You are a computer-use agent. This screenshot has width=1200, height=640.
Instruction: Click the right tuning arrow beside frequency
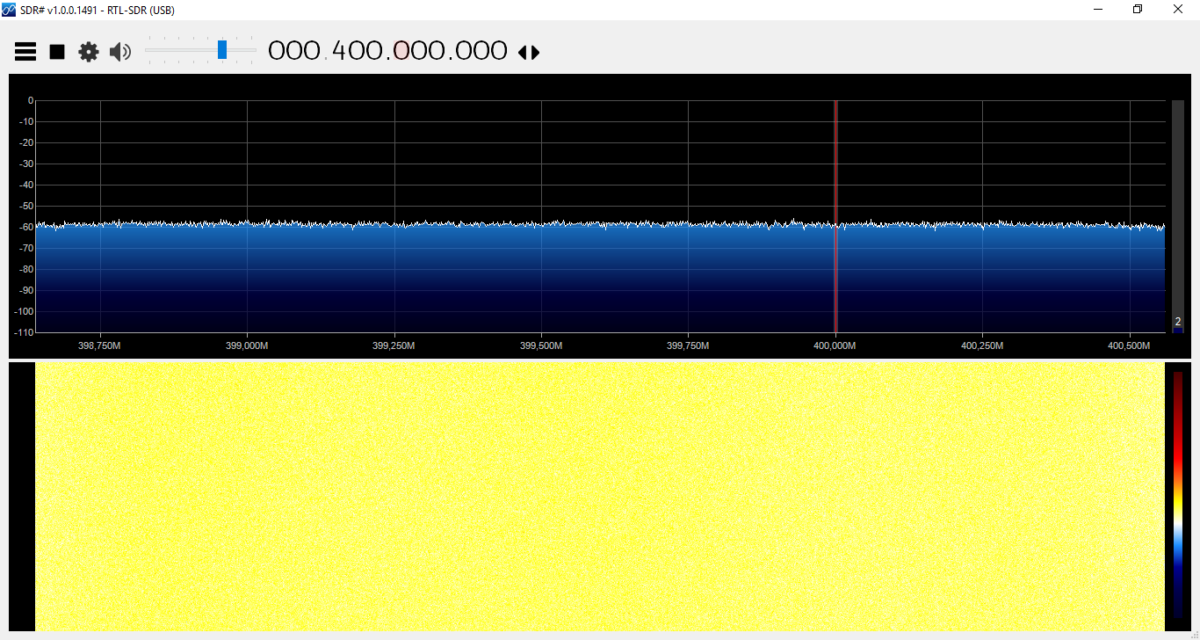click(536, 52)
